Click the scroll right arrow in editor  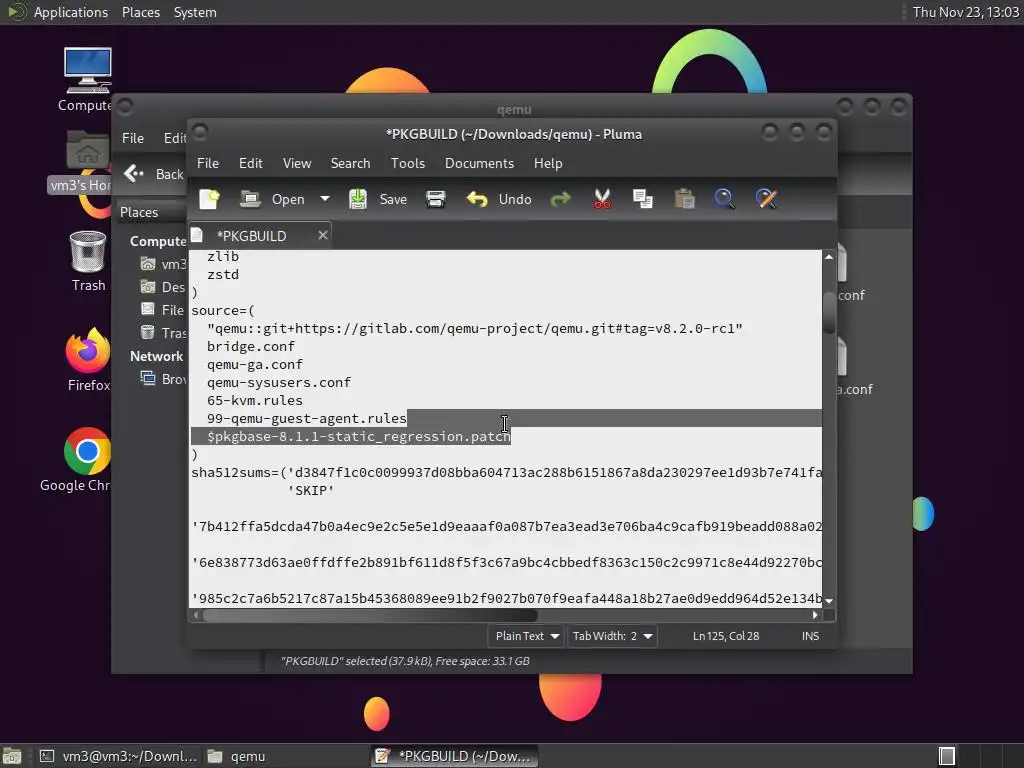click(x=815, y=615)
